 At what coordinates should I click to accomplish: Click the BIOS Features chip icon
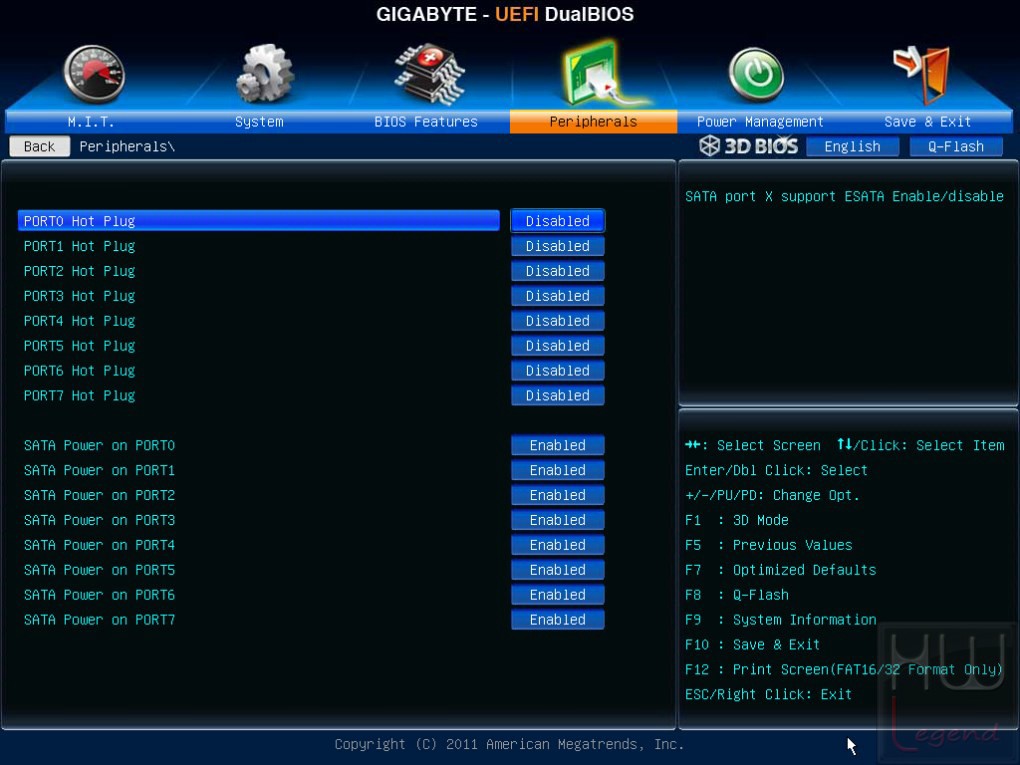point(429,74)
